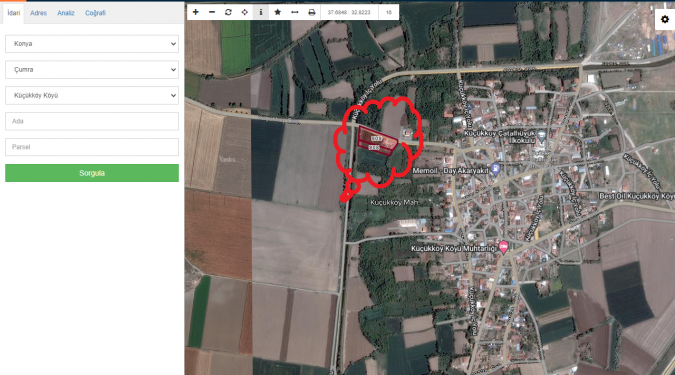This screenshot has width=675, height=375.
Task: Focus the Ada input field
Action: point(92,121)
